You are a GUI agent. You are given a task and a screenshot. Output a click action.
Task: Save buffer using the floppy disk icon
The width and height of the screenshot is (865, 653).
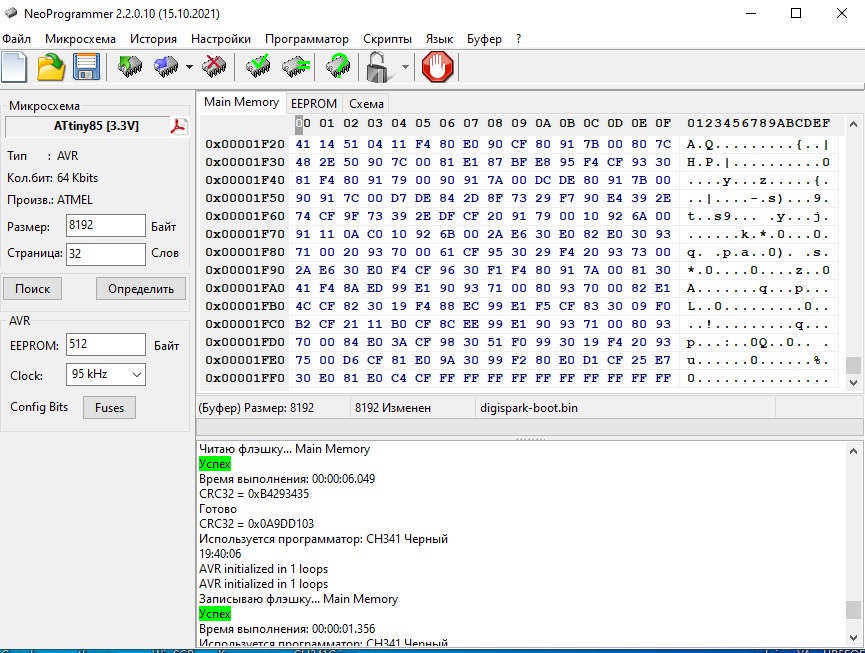pos(85,68)
